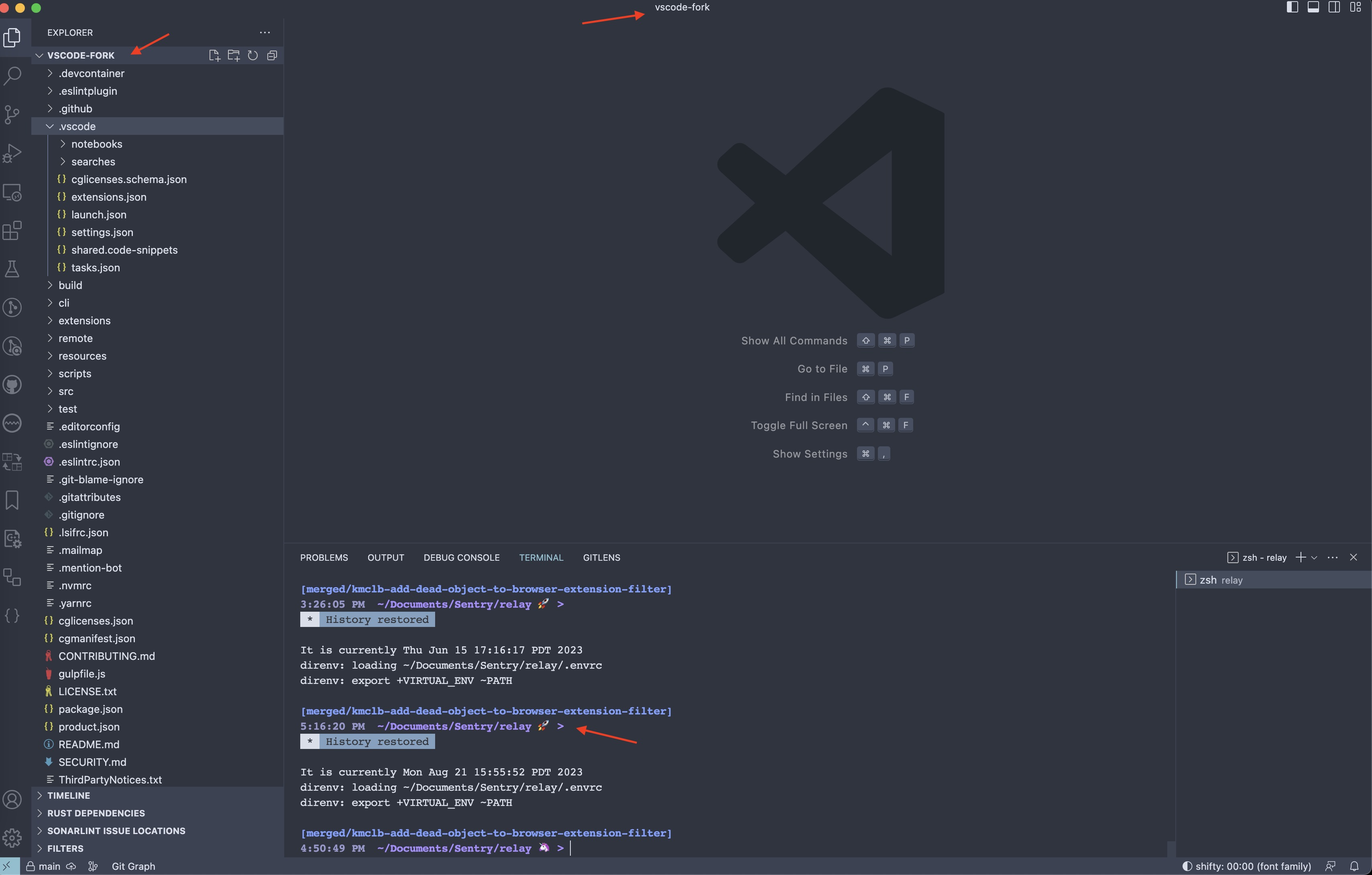
Task: Refresh the Explorer file tree
Action: tap(253, 55)
